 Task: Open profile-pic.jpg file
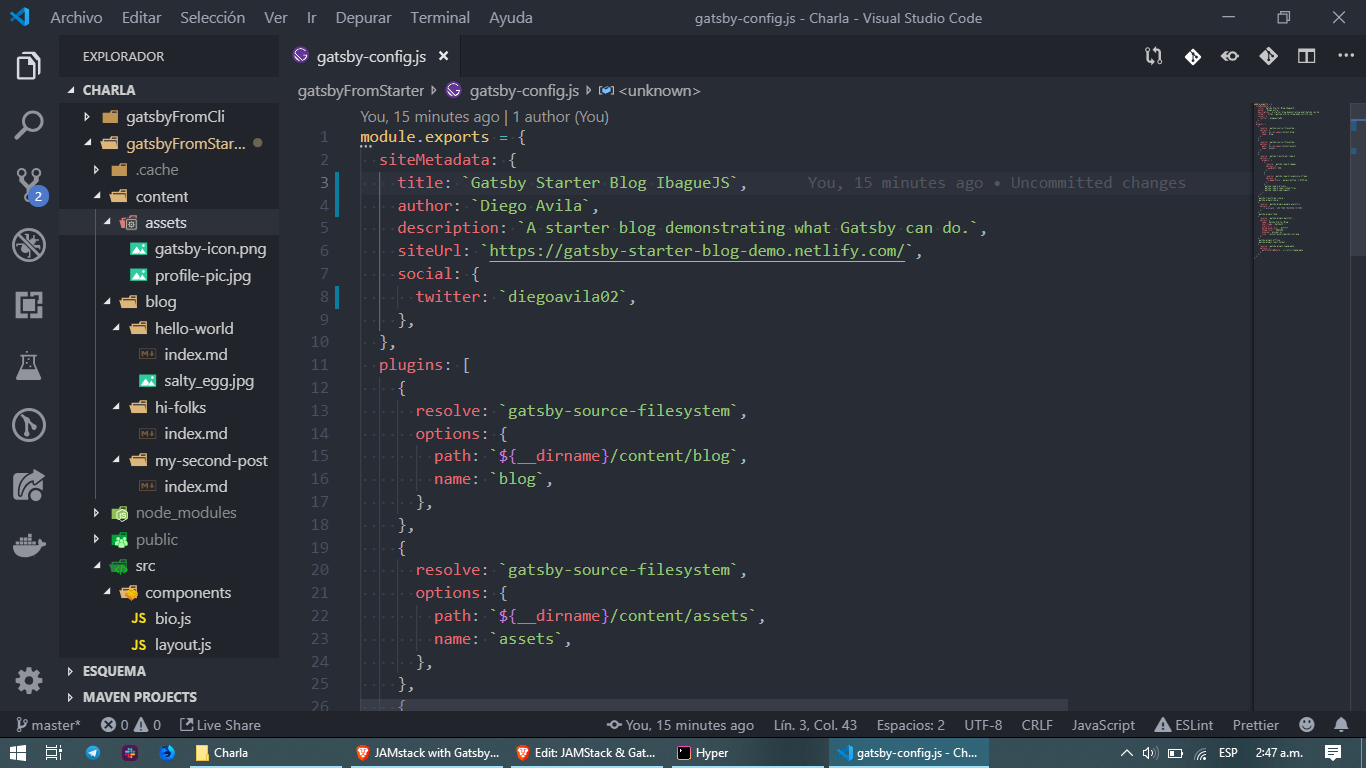[x=203, y=275]
